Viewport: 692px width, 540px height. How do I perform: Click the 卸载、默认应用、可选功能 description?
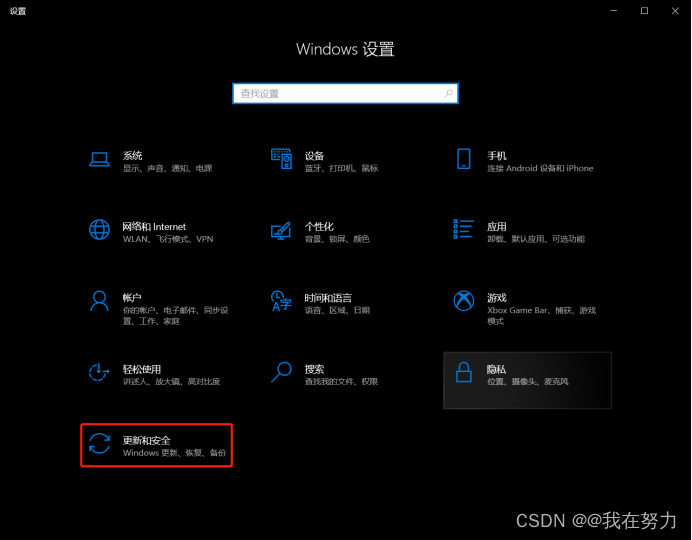click(x=536, y=239)
